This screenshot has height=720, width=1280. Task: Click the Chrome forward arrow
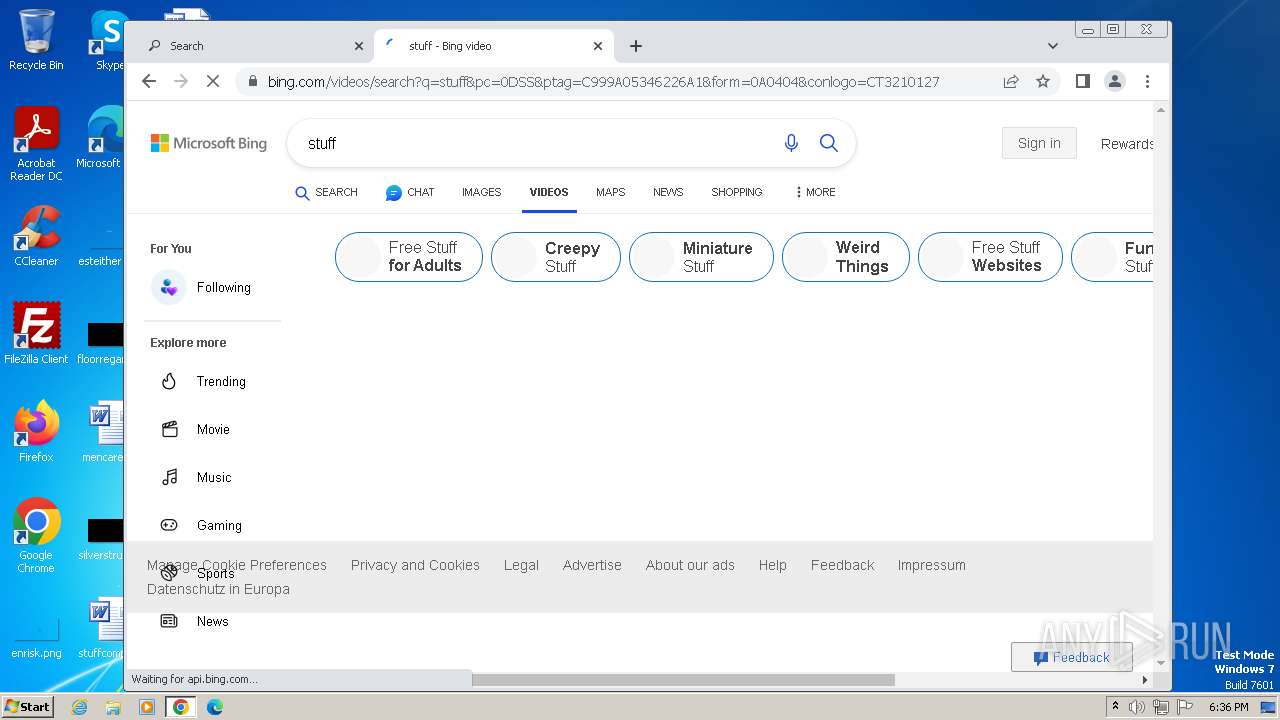181,81
